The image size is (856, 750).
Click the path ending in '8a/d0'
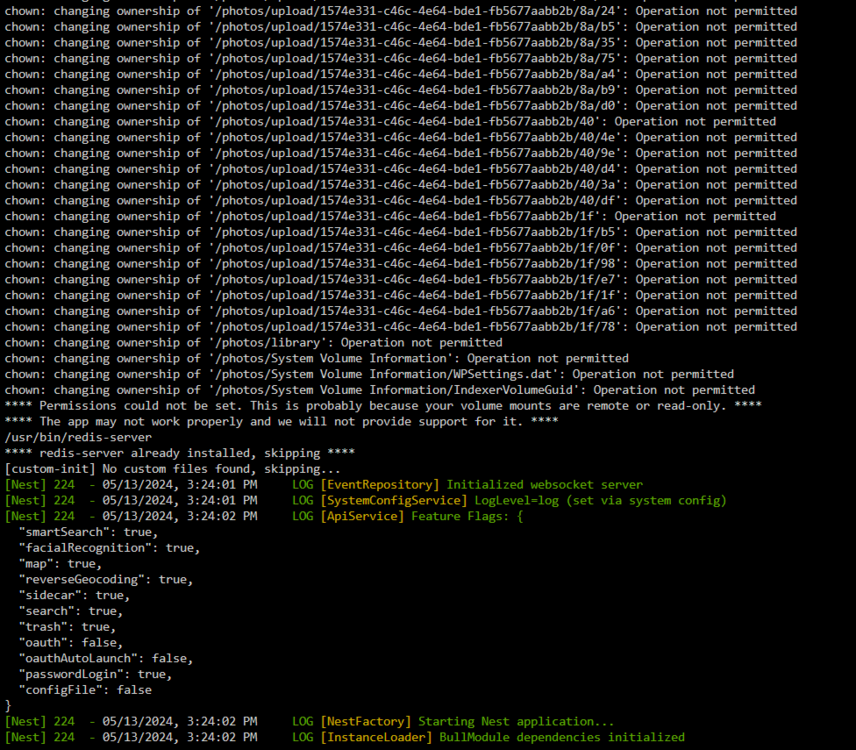point(417,106)
